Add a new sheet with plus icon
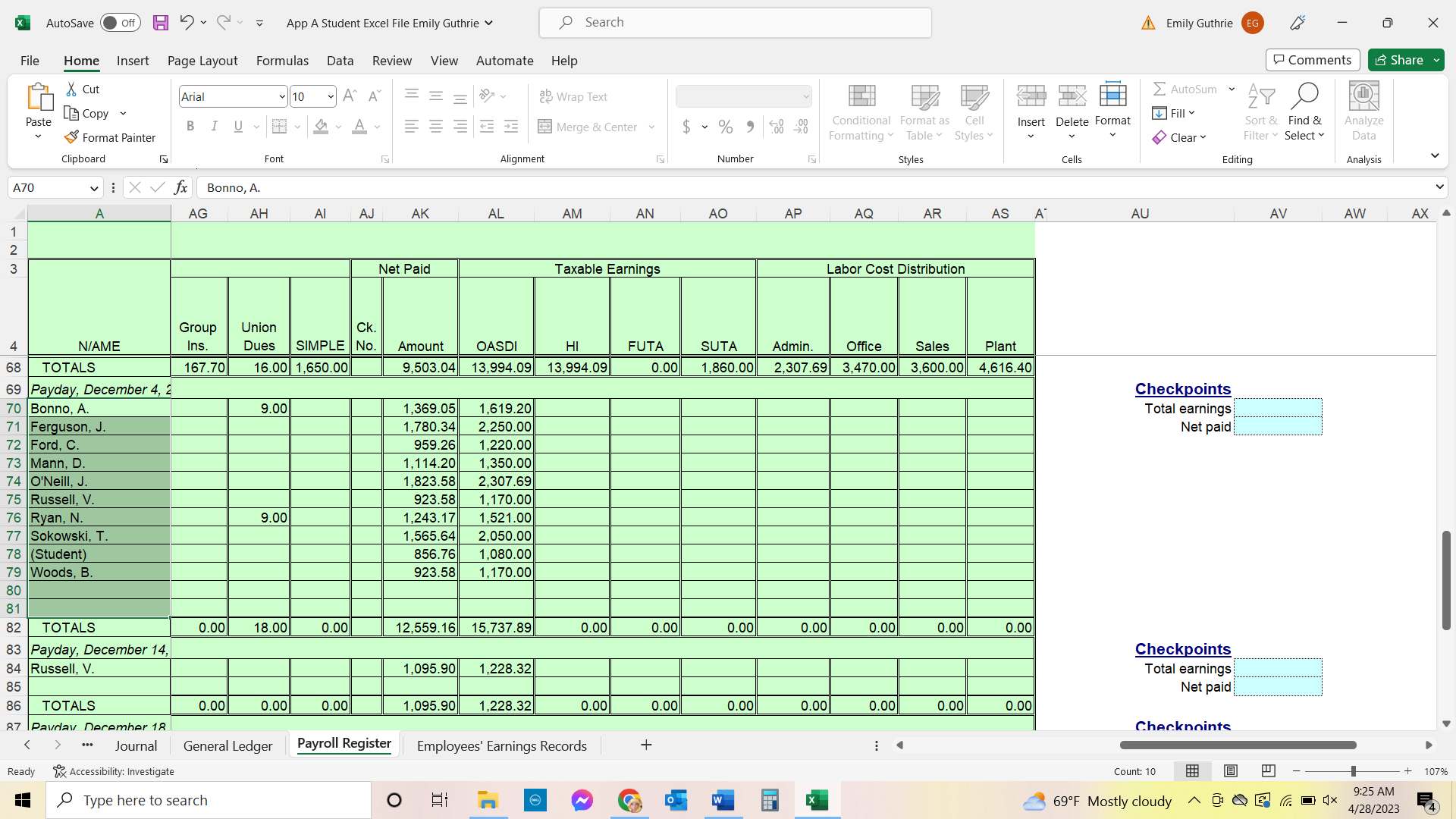The width and height of the screenshot is (1456, 819). (x=646, y=745)
